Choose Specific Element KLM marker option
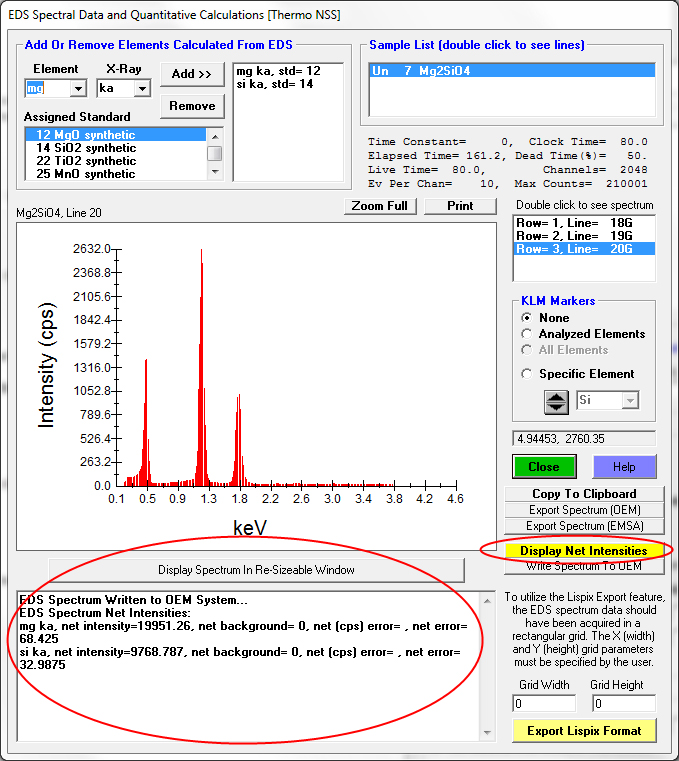This screenshot has width=679, height=761. 527,374
